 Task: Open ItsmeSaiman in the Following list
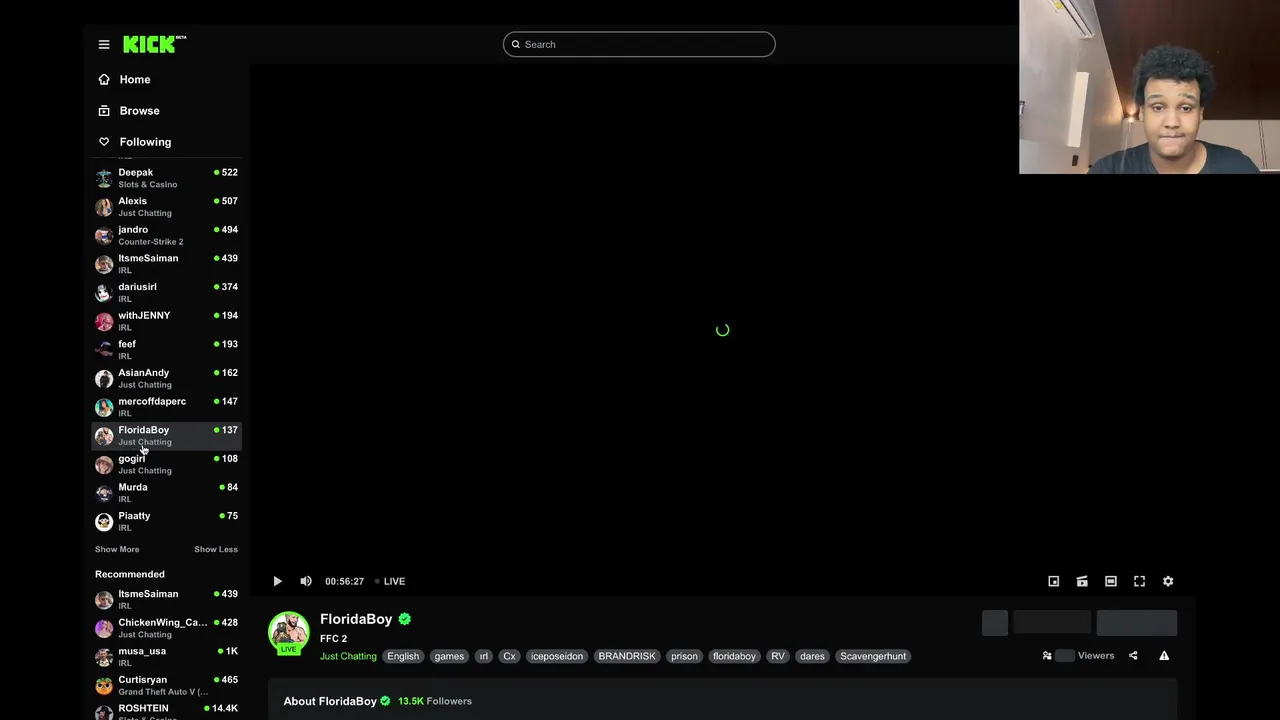pos(166,264)
